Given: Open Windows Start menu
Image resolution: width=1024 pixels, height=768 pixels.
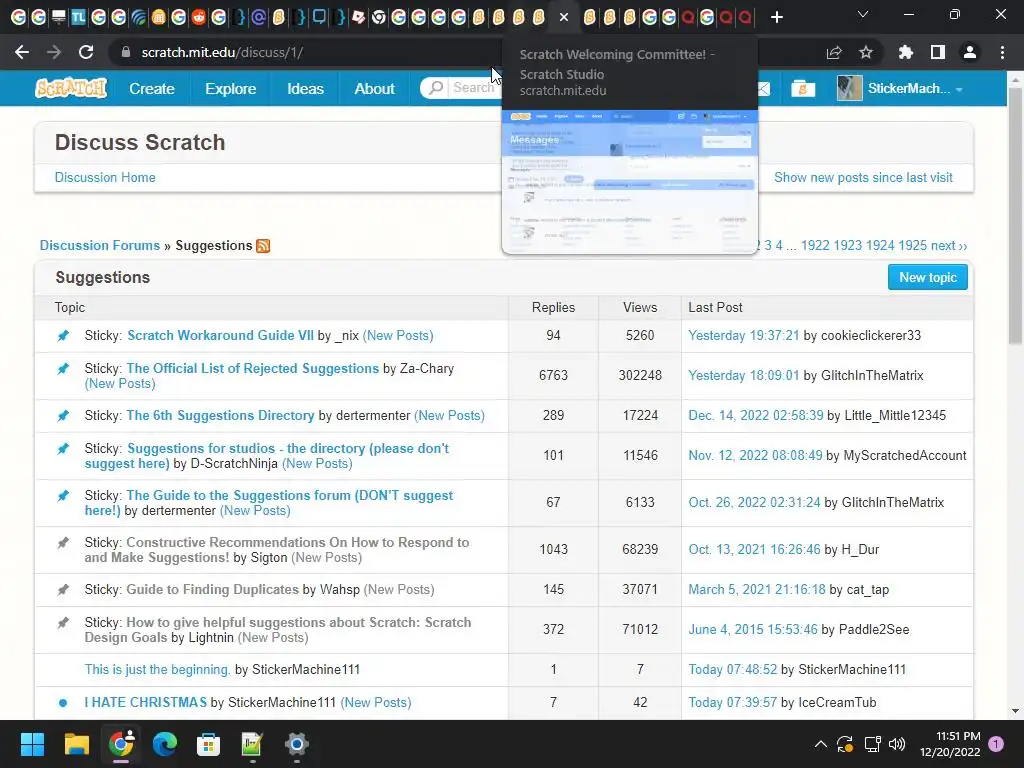Looking at the screenshot, I should tap(32, 744).
